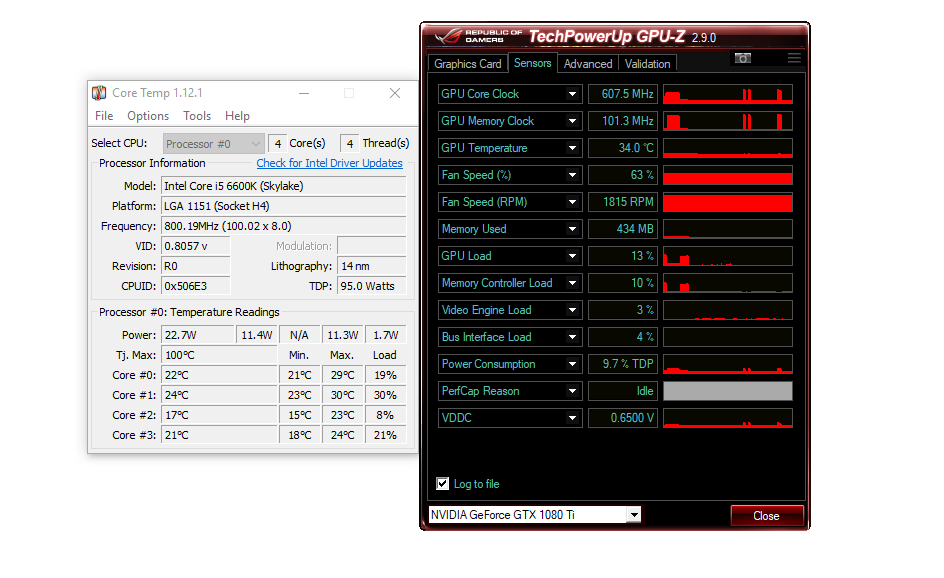
Task: Click the Core #3 max value 24°C
Action: point(343,435)
